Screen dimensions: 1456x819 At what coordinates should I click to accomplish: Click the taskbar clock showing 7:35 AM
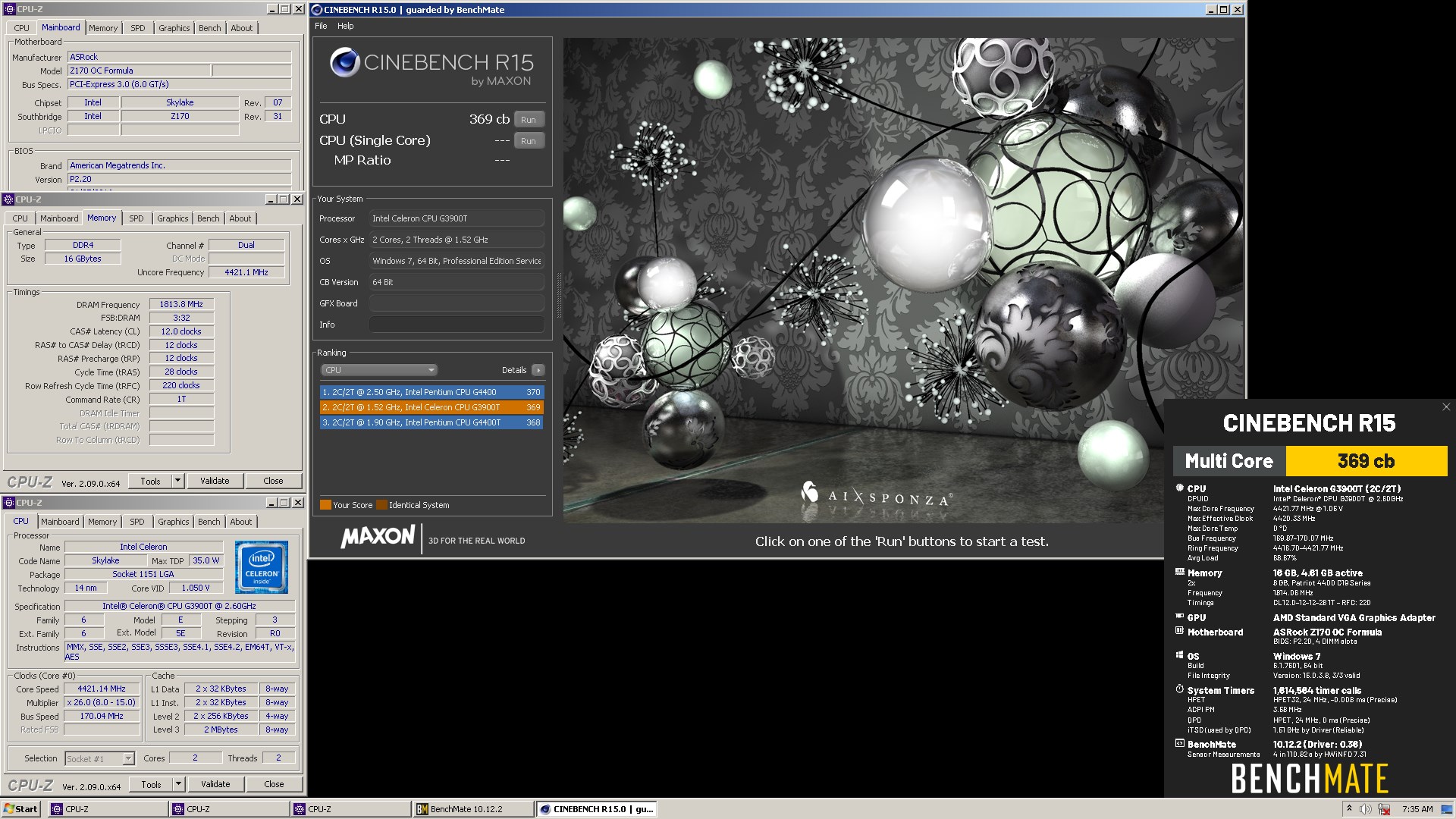pyautogui.click(x=1417, y=809)
